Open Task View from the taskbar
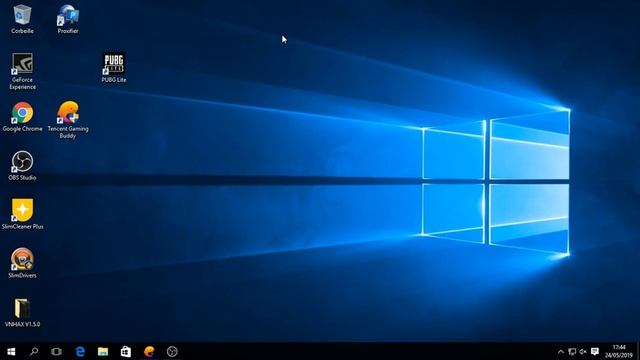Viewport: 640px width, 360px height. [x=56, y=351]
